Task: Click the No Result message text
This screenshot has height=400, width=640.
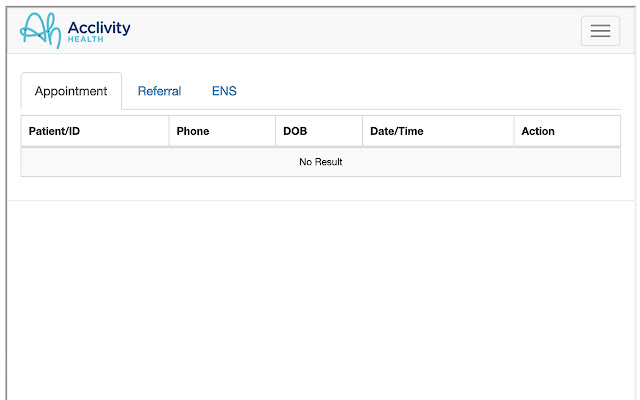Action: (321, 162)
